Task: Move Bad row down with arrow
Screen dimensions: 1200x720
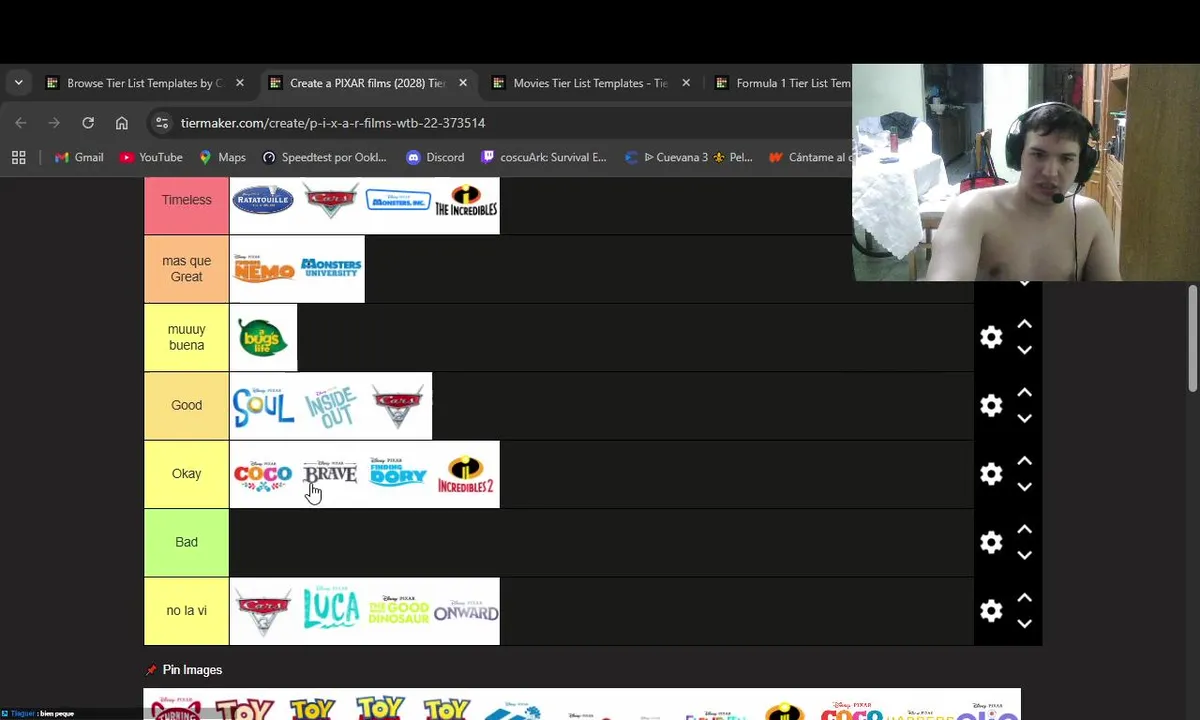Action: 1024,555
